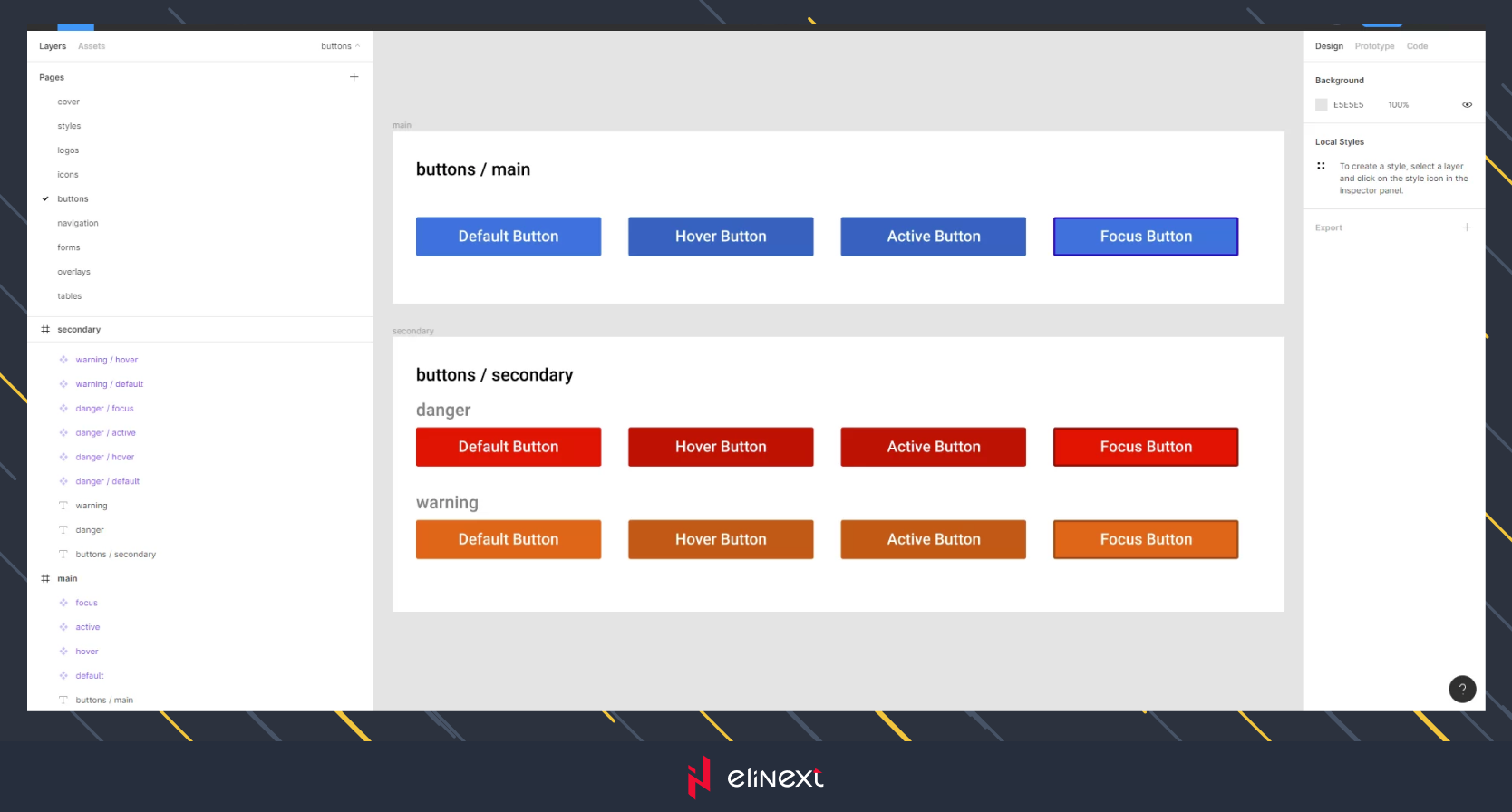Image resolution: width=1512 pixels, height=812 pixels.
Task: Click the Export plus icon
Action: click(x=1466, y=227)
